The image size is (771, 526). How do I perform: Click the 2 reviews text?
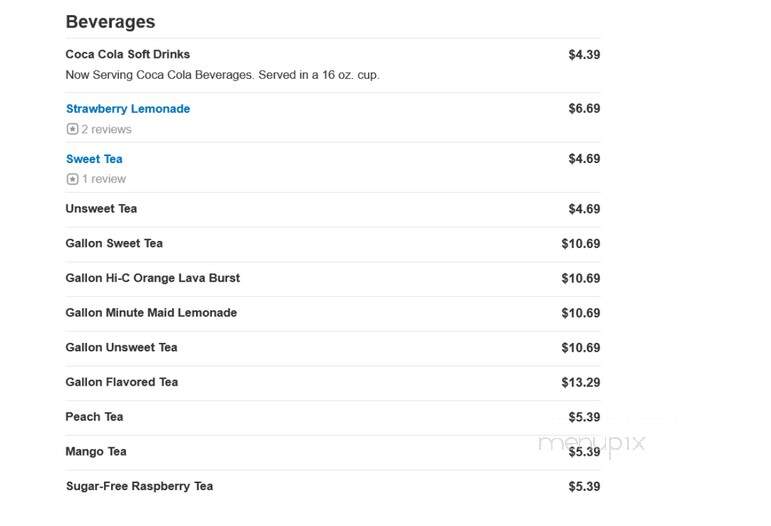coord(107,129)
